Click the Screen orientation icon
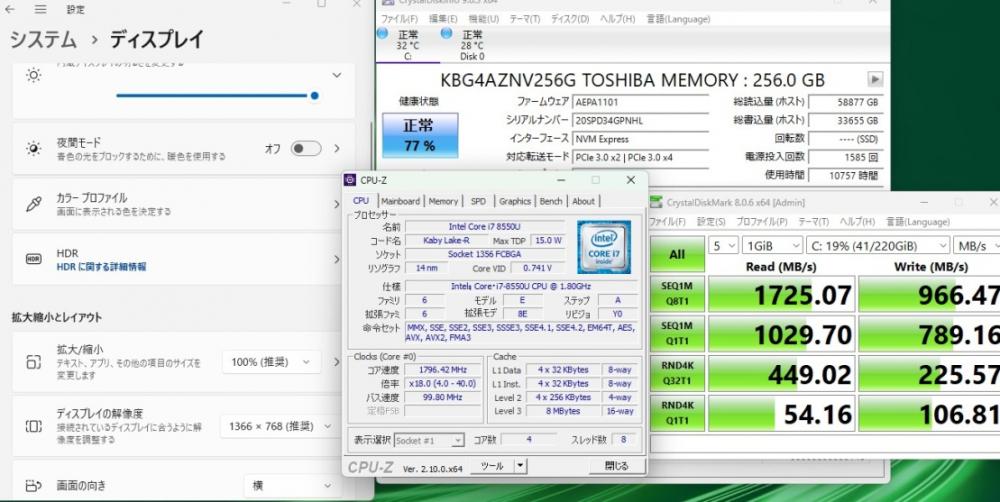This screenshot has height=502, width=1000. [x=34, y=486]
